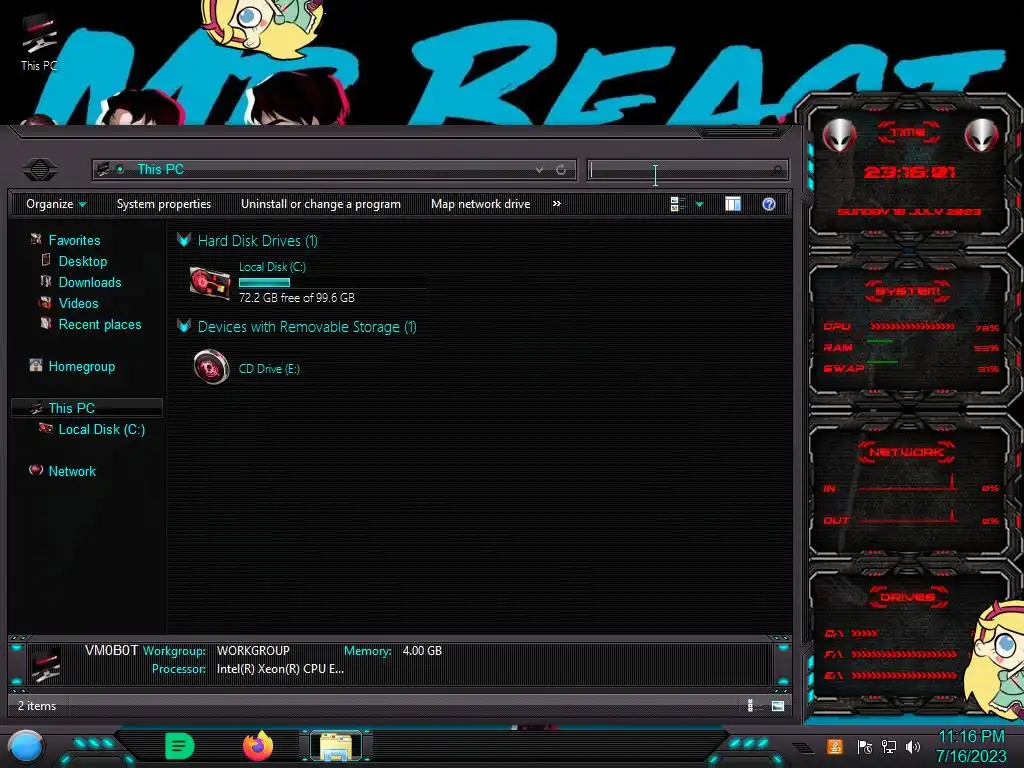1024x768 pixels.
Task: Click the Start orb button
Action: (x=25, y=747)
